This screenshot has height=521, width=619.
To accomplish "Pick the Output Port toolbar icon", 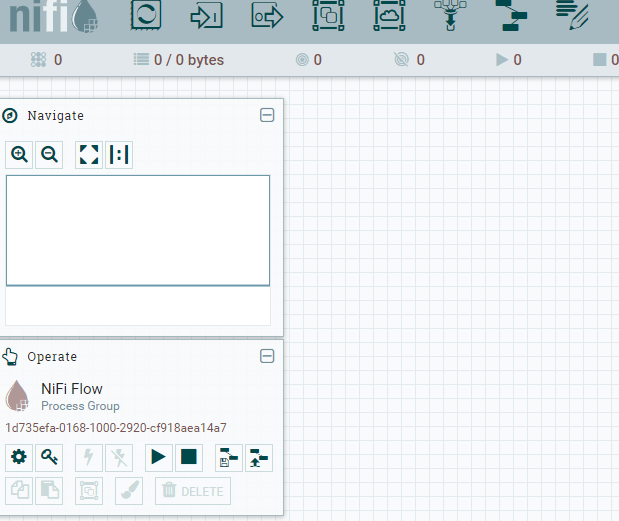I will click(x=267, y=16).
